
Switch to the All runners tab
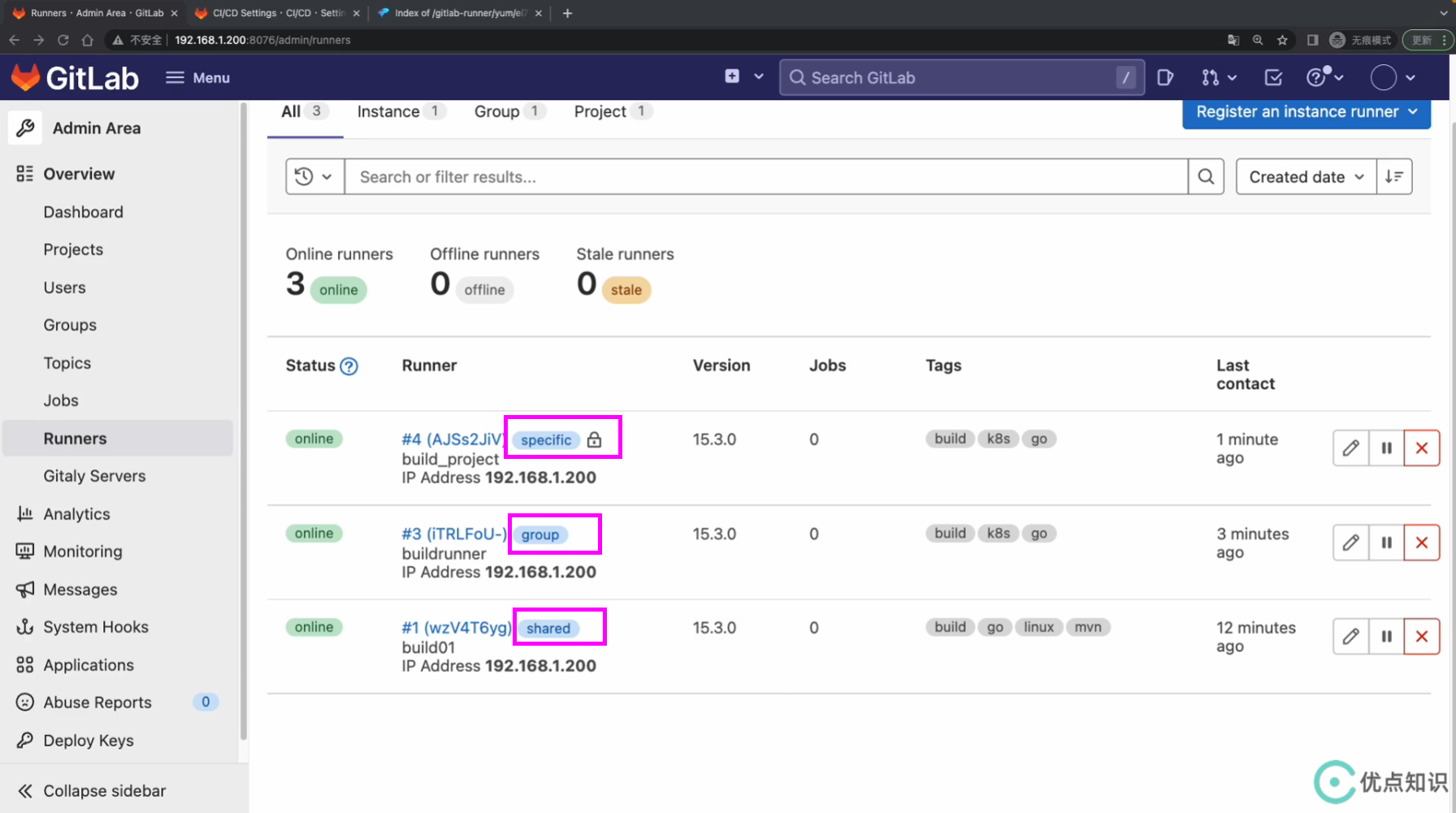pyautogui.click(x=305, y=112)
